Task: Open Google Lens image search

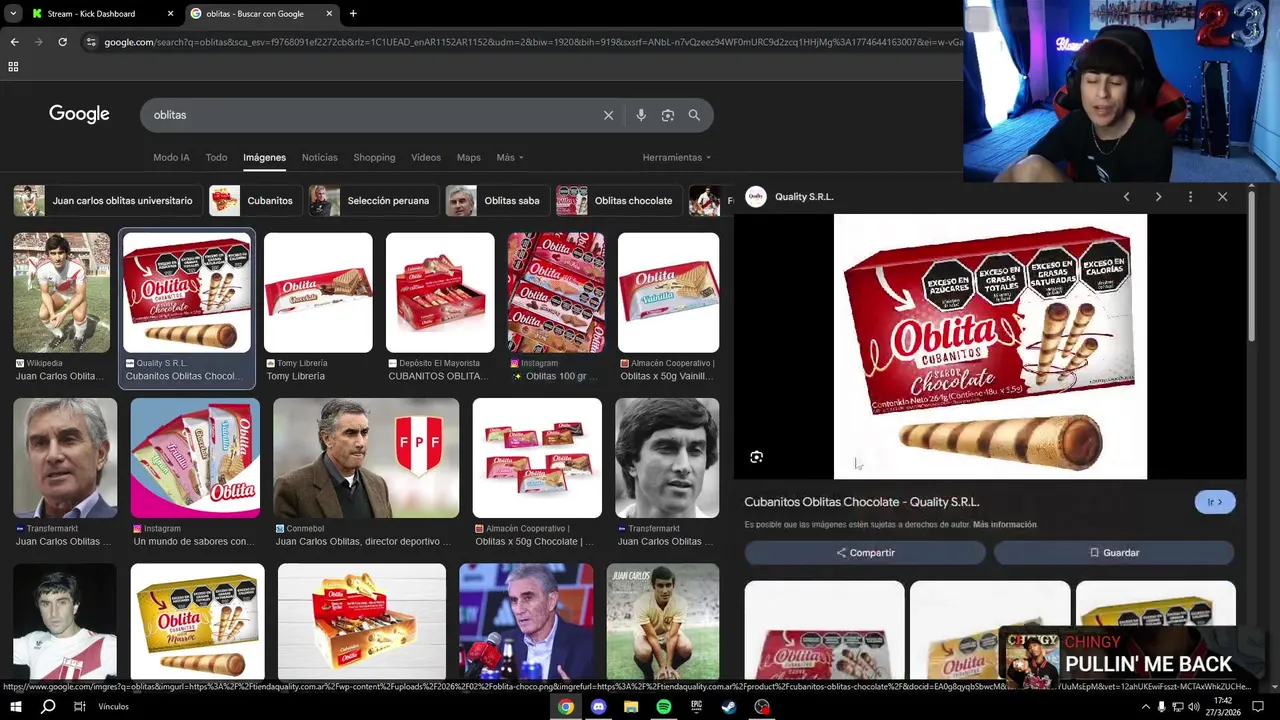Action: point(667,115)
